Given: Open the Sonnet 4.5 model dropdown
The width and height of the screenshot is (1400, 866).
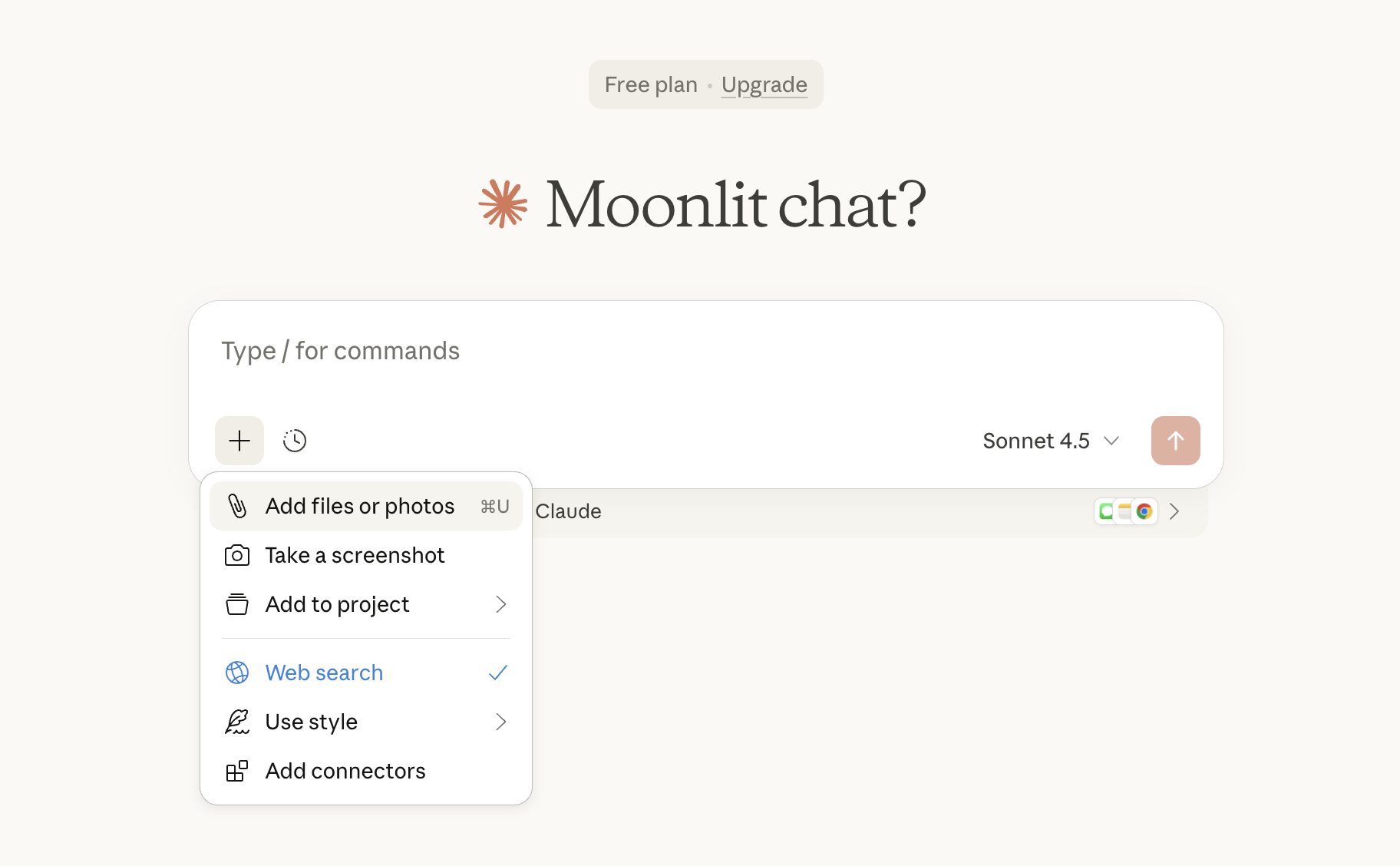Looking at the screenshot, I should pyautogui.click(x=1050, y=441).
